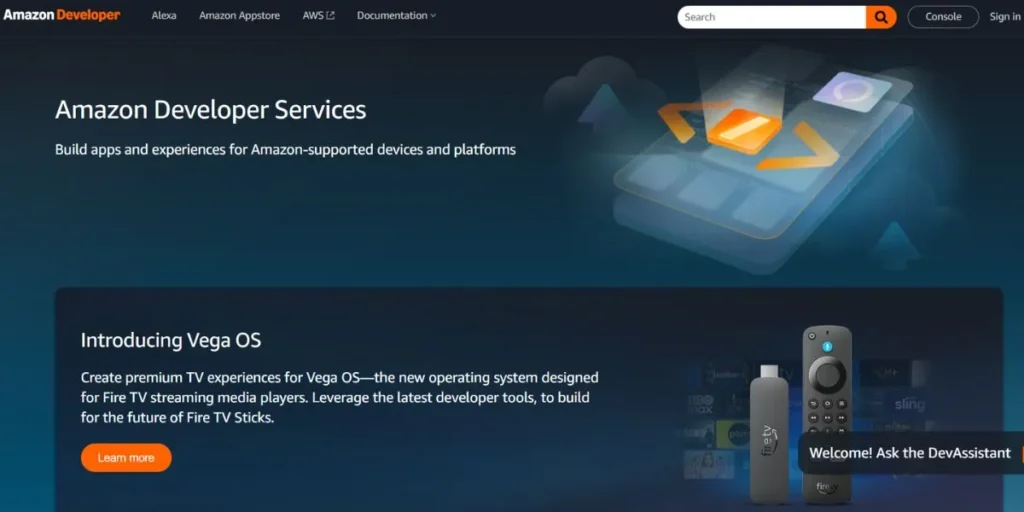Expand the Documentation dropdown menu
This screenshot has height=512, width=1024.
[x=392, y=16]
